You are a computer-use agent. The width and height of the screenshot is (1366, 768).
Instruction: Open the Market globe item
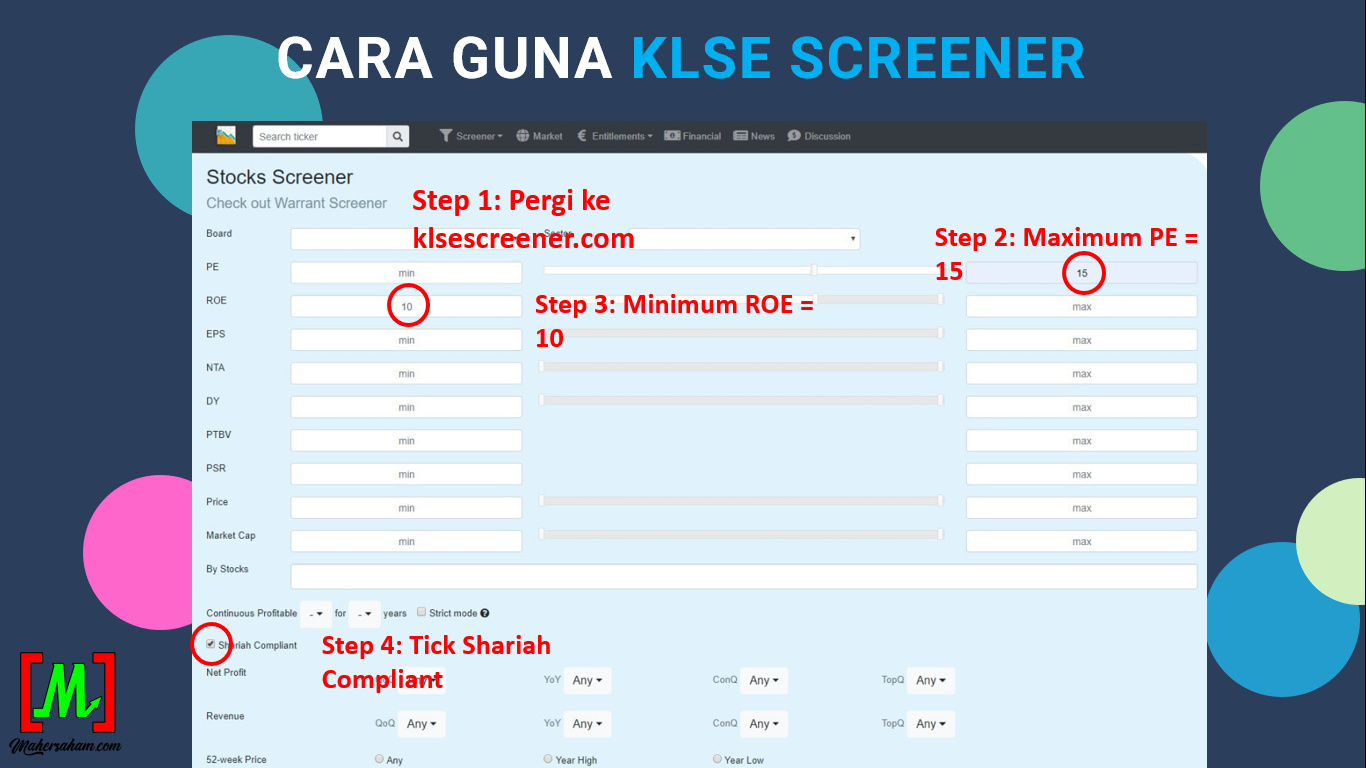pyautogui.click(x=539, y=136)
